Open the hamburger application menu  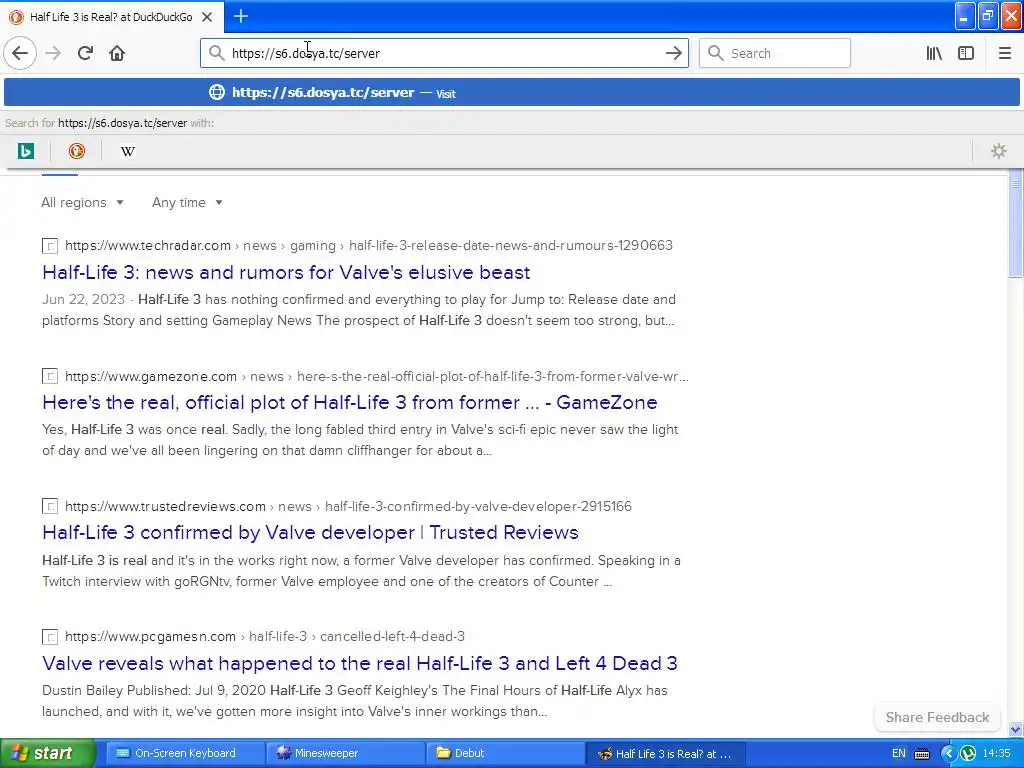[x=1004, y=53]
